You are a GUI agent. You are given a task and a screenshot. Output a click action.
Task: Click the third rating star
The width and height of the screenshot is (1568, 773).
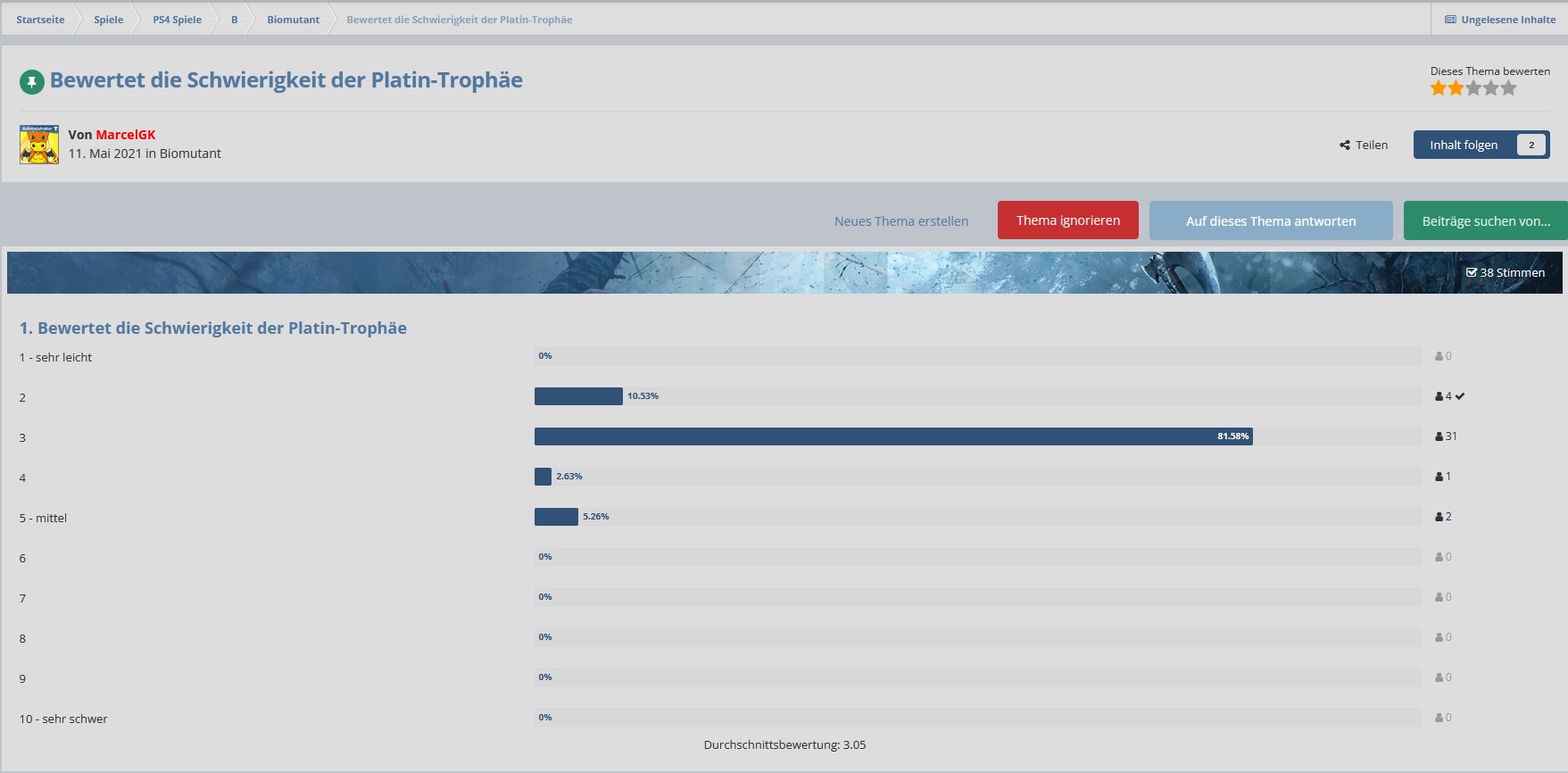coord(1473,88)
